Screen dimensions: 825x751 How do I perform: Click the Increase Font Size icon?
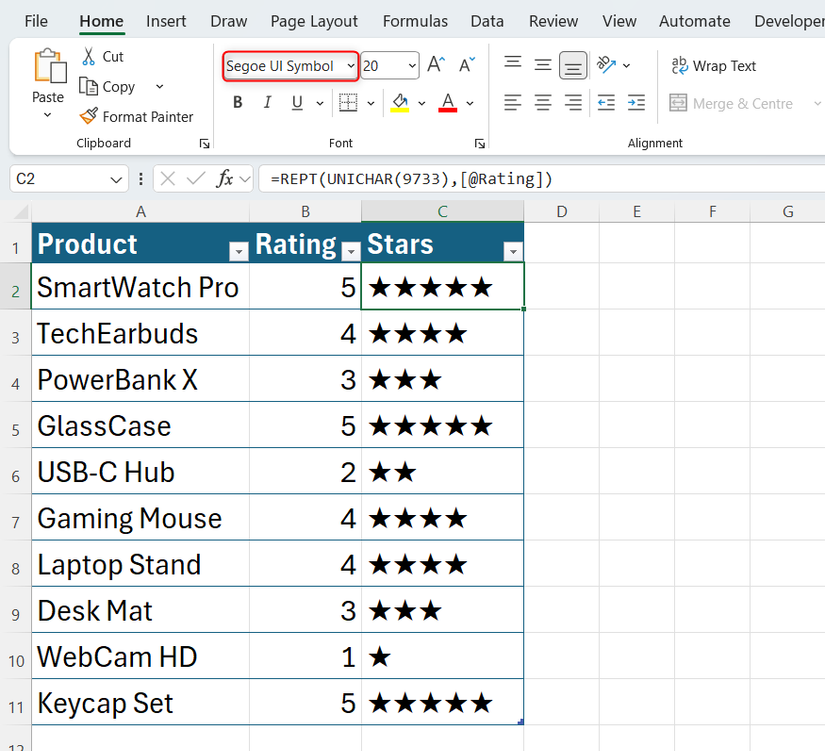click(x=434, y=63)
